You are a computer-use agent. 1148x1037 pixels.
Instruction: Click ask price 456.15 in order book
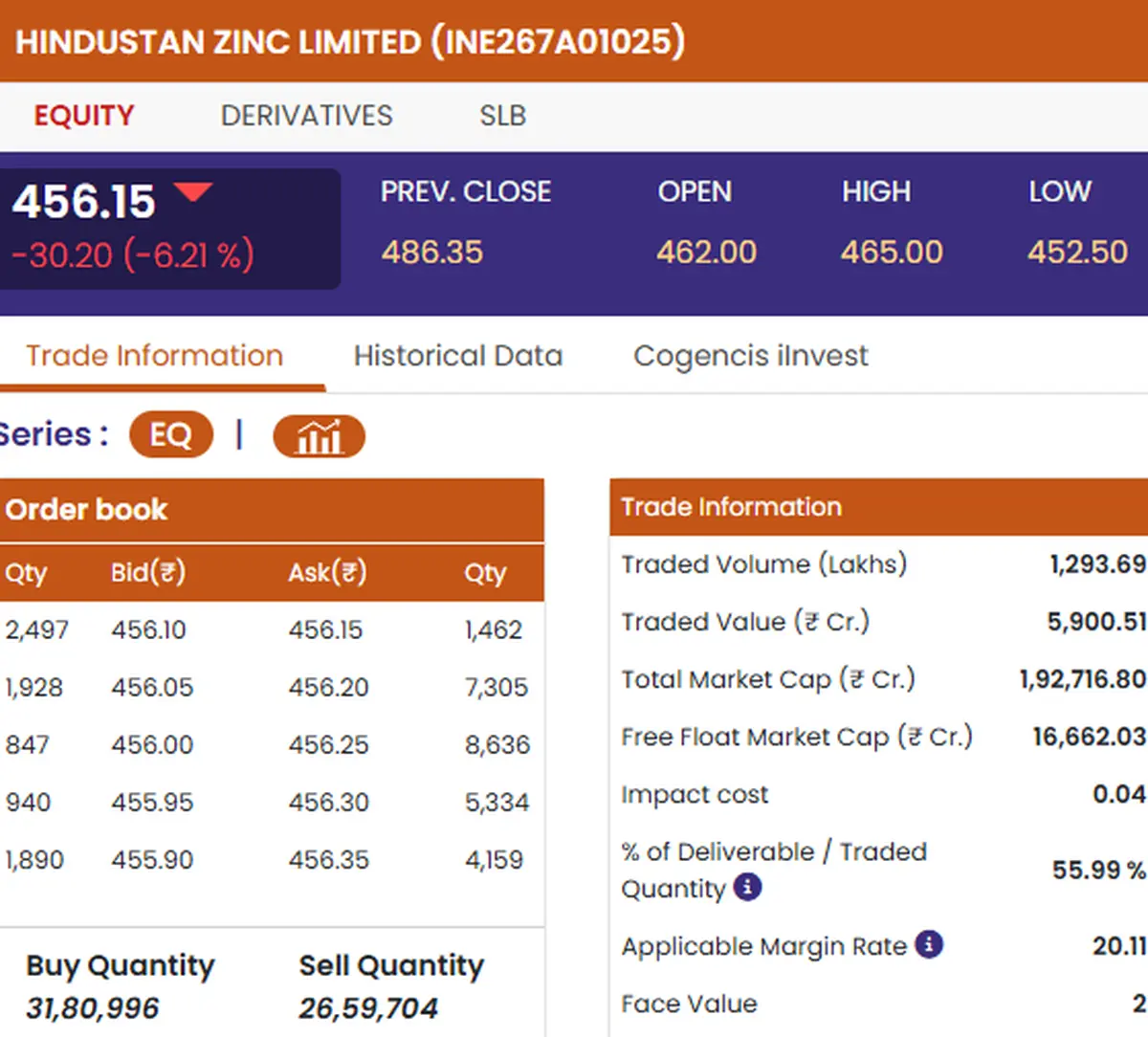click(326, 630)
